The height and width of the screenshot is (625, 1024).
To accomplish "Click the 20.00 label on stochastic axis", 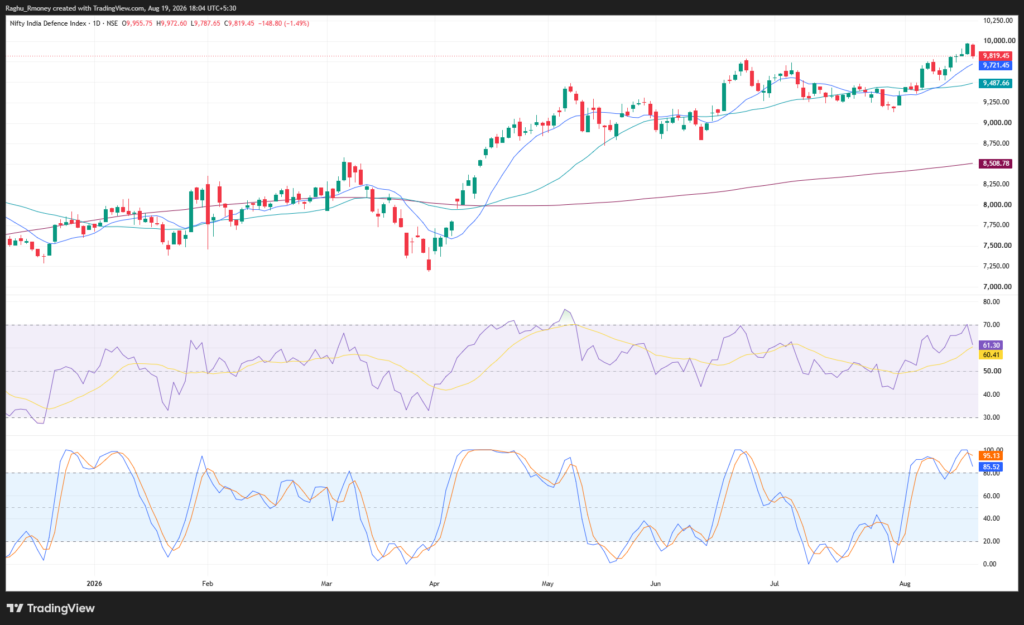I will pyautogui.click(x=991, y=541).
